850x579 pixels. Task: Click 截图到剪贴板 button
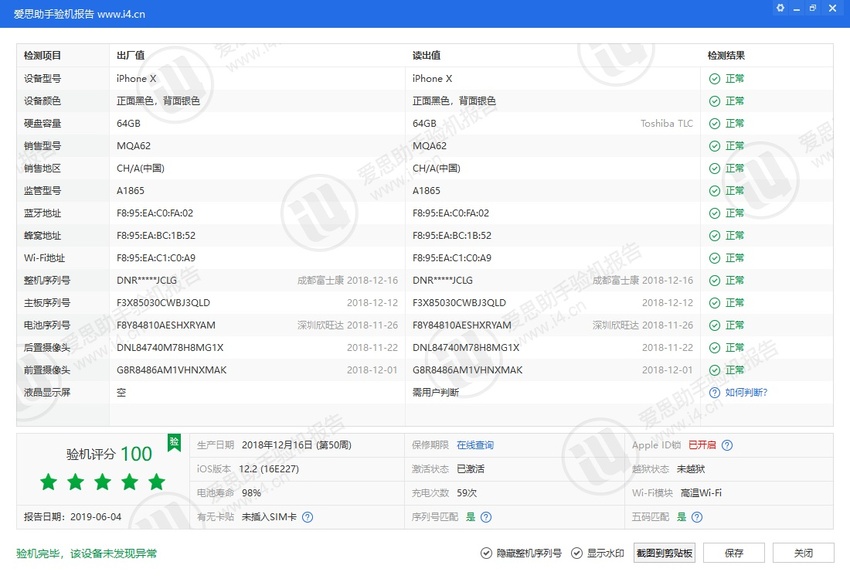[x=664, y=553]
